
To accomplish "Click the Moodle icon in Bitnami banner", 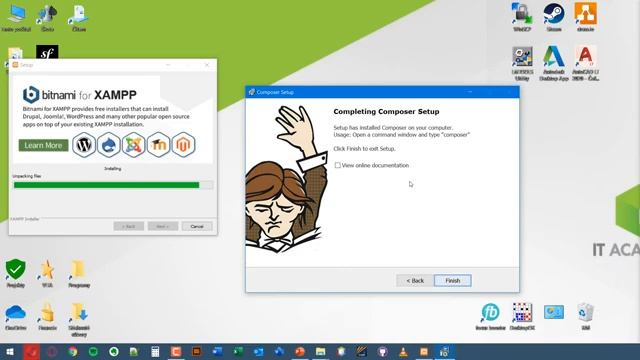I will [158, 144].
